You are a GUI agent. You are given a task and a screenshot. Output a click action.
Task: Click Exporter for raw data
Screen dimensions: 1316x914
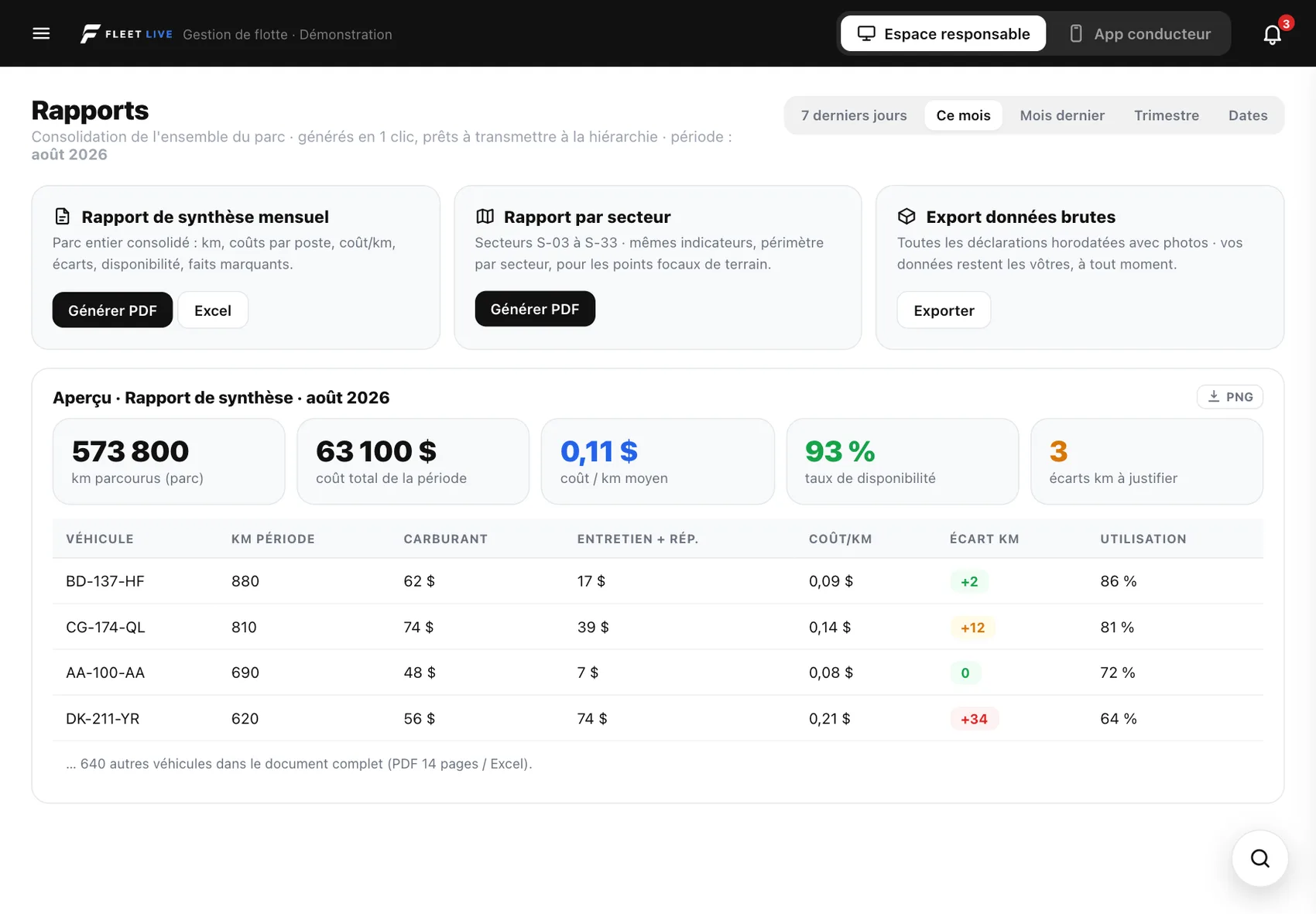click(x=944, y=310)
